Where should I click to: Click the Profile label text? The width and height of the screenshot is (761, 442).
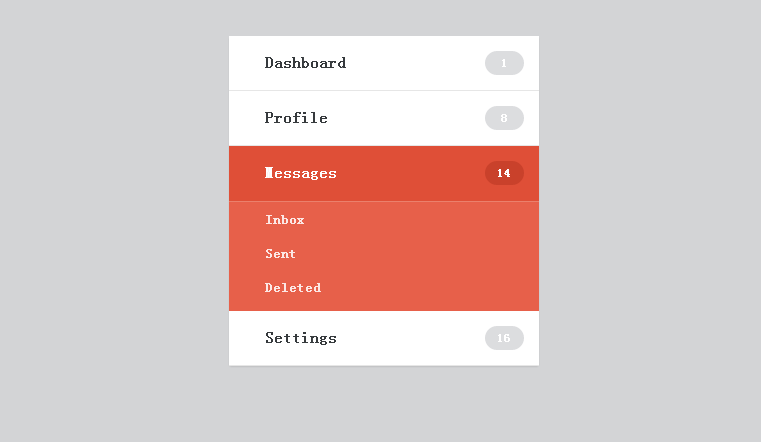pos(296,118)
